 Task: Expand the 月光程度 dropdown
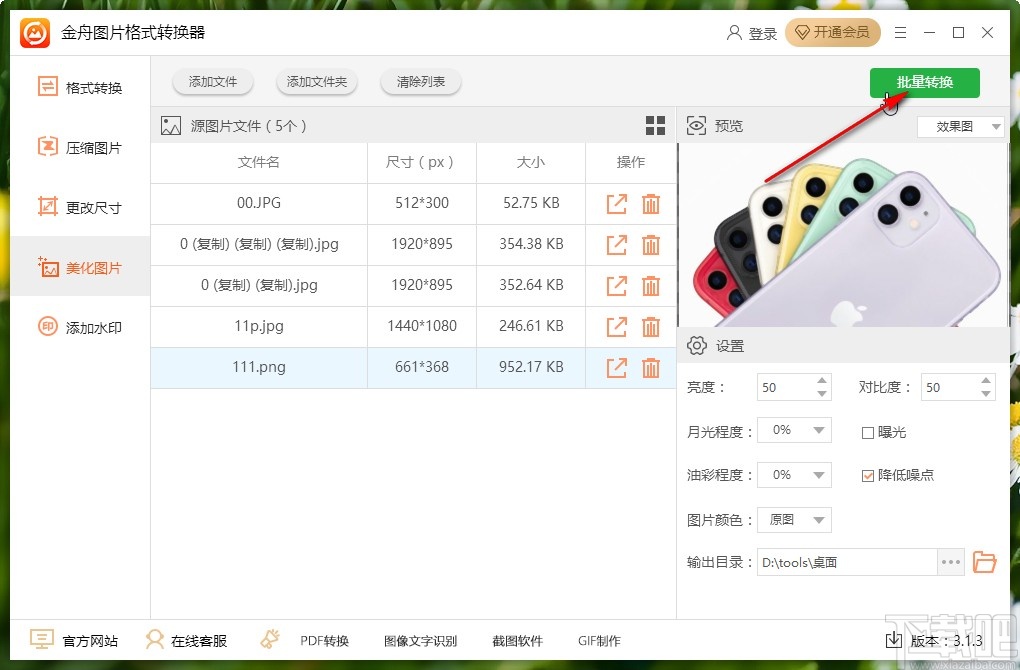[x=795, y=430]
